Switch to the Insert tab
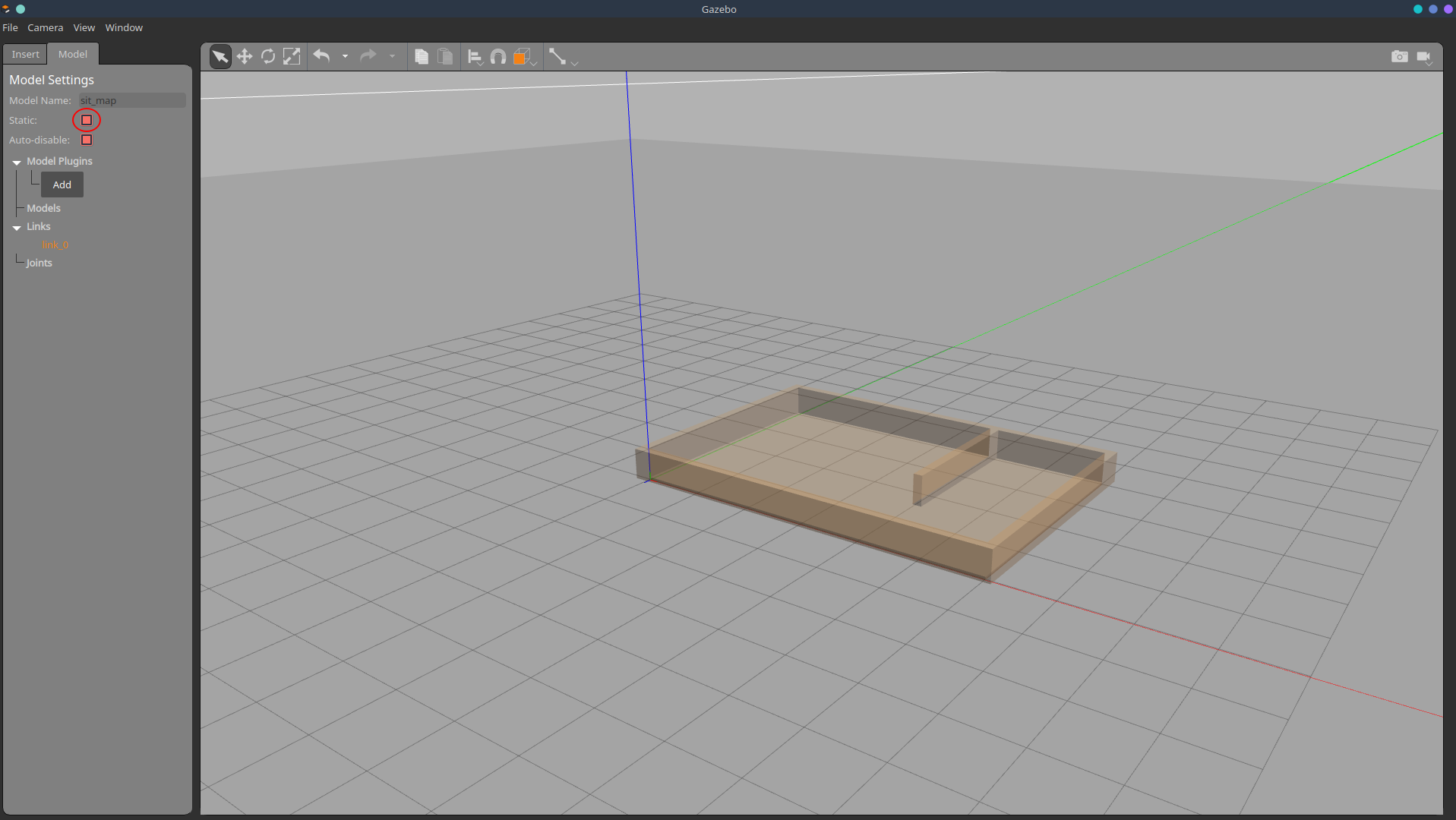 pyautogui.click(x=25, y=54)
